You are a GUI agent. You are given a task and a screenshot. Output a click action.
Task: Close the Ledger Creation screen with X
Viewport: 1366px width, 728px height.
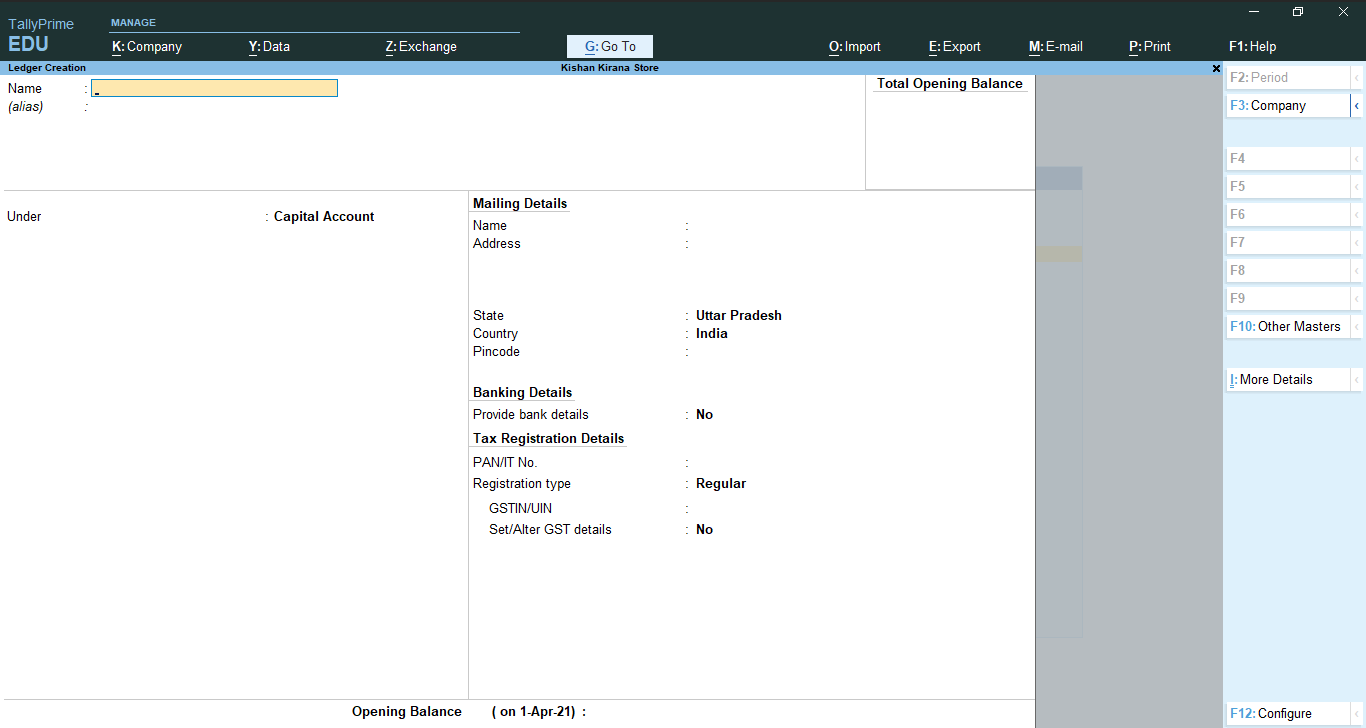coord(1216,69)
